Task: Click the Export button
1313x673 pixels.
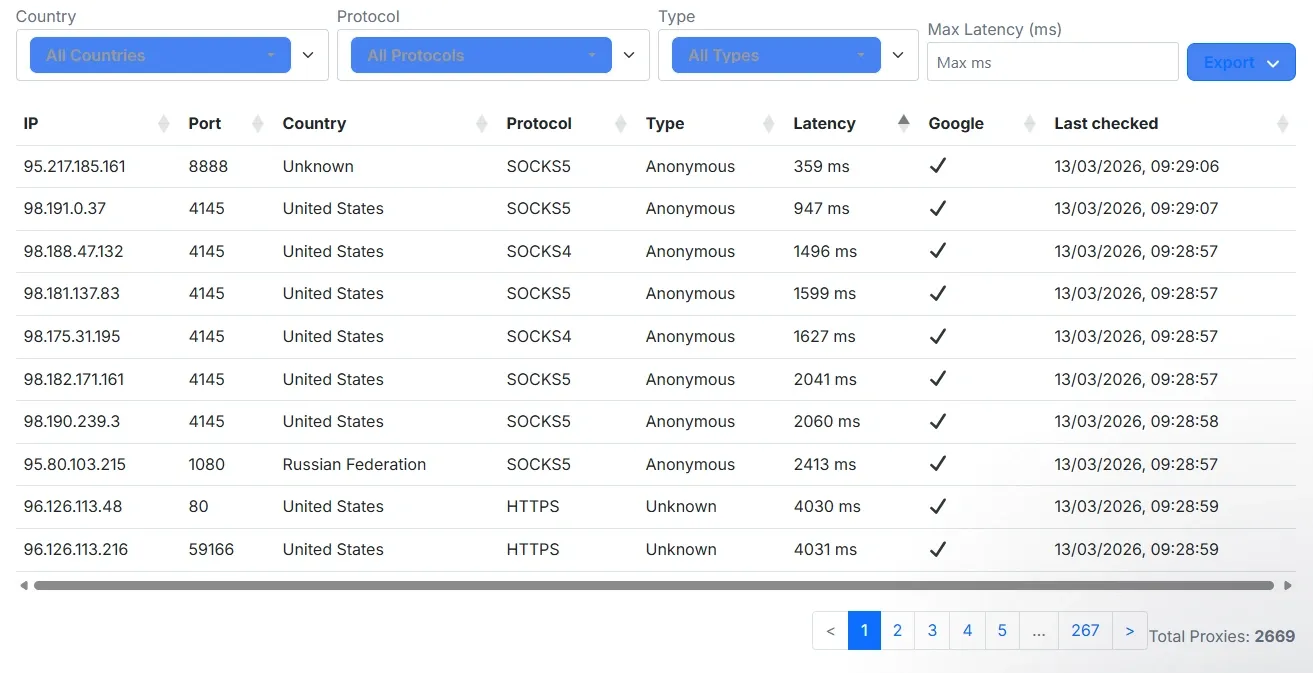Action: coord(1240,62)
